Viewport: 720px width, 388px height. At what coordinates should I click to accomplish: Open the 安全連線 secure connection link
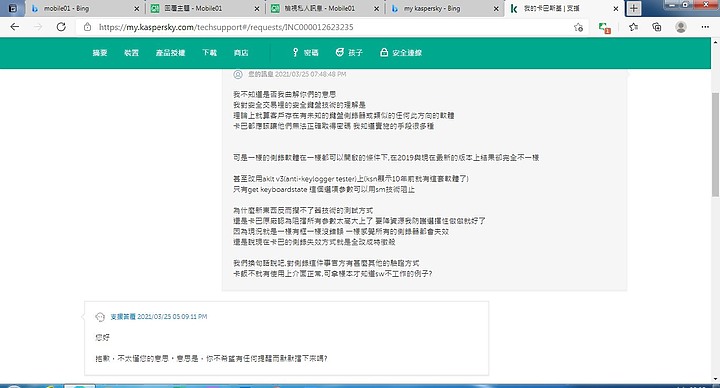[401, 53]
